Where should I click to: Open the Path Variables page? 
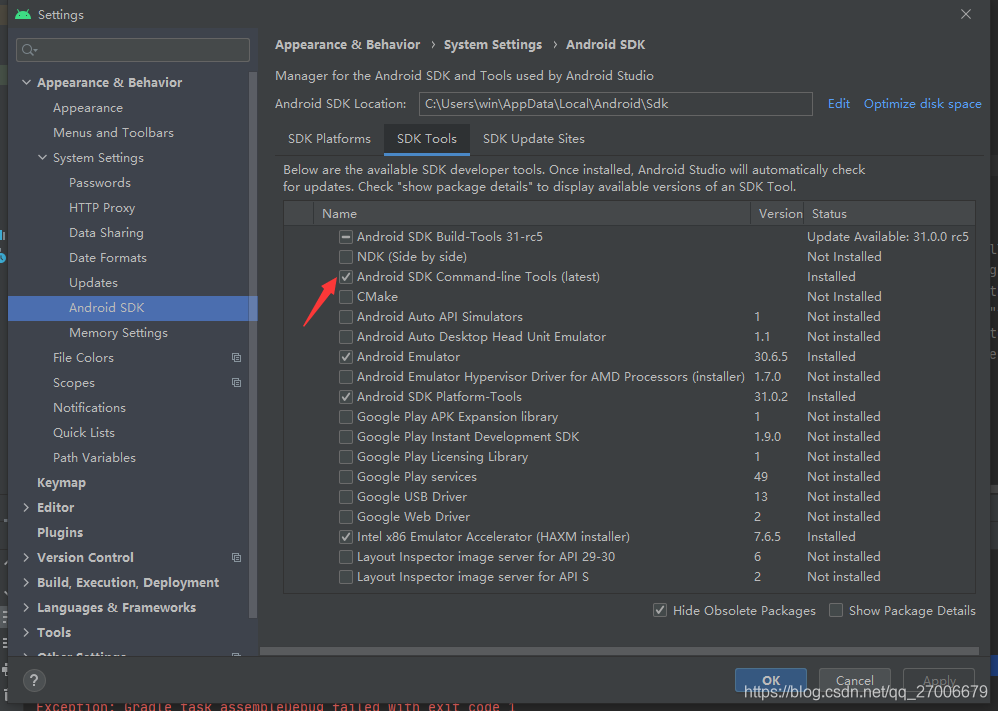[94, 458]
